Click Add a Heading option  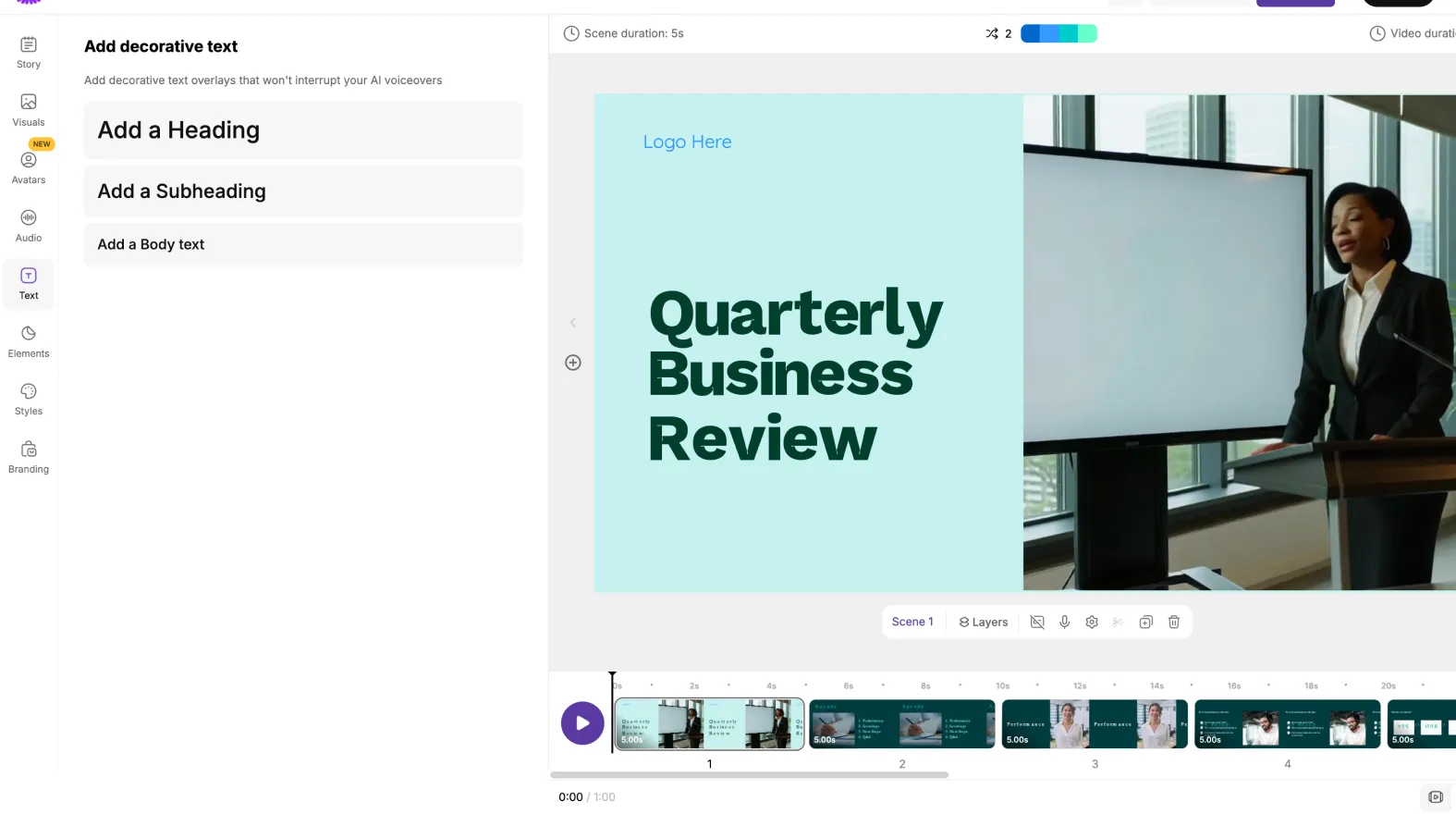coord(303,130)
